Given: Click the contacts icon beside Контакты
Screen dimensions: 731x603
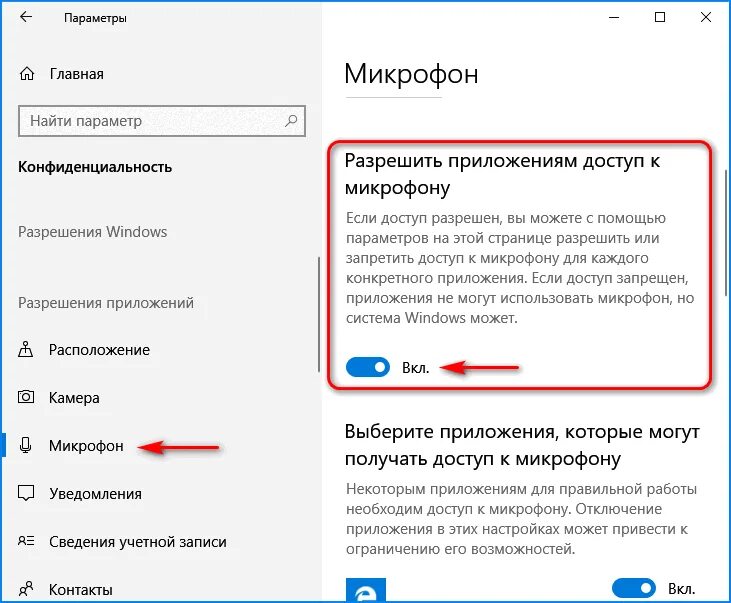Looking at the screenshot, I should pos(26,589).
